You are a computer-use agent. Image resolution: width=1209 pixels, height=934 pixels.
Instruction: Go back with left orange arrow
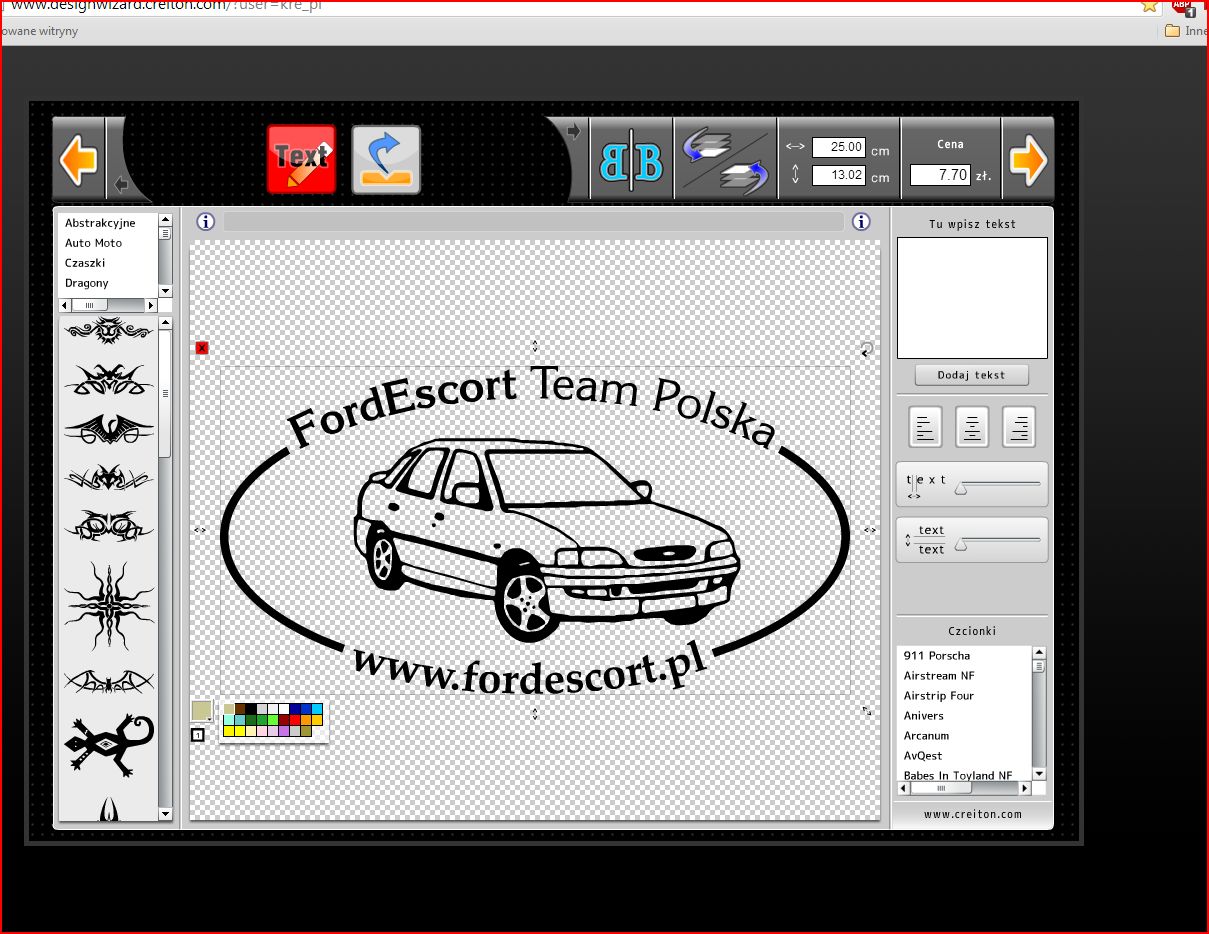click(x=78, y=160)
